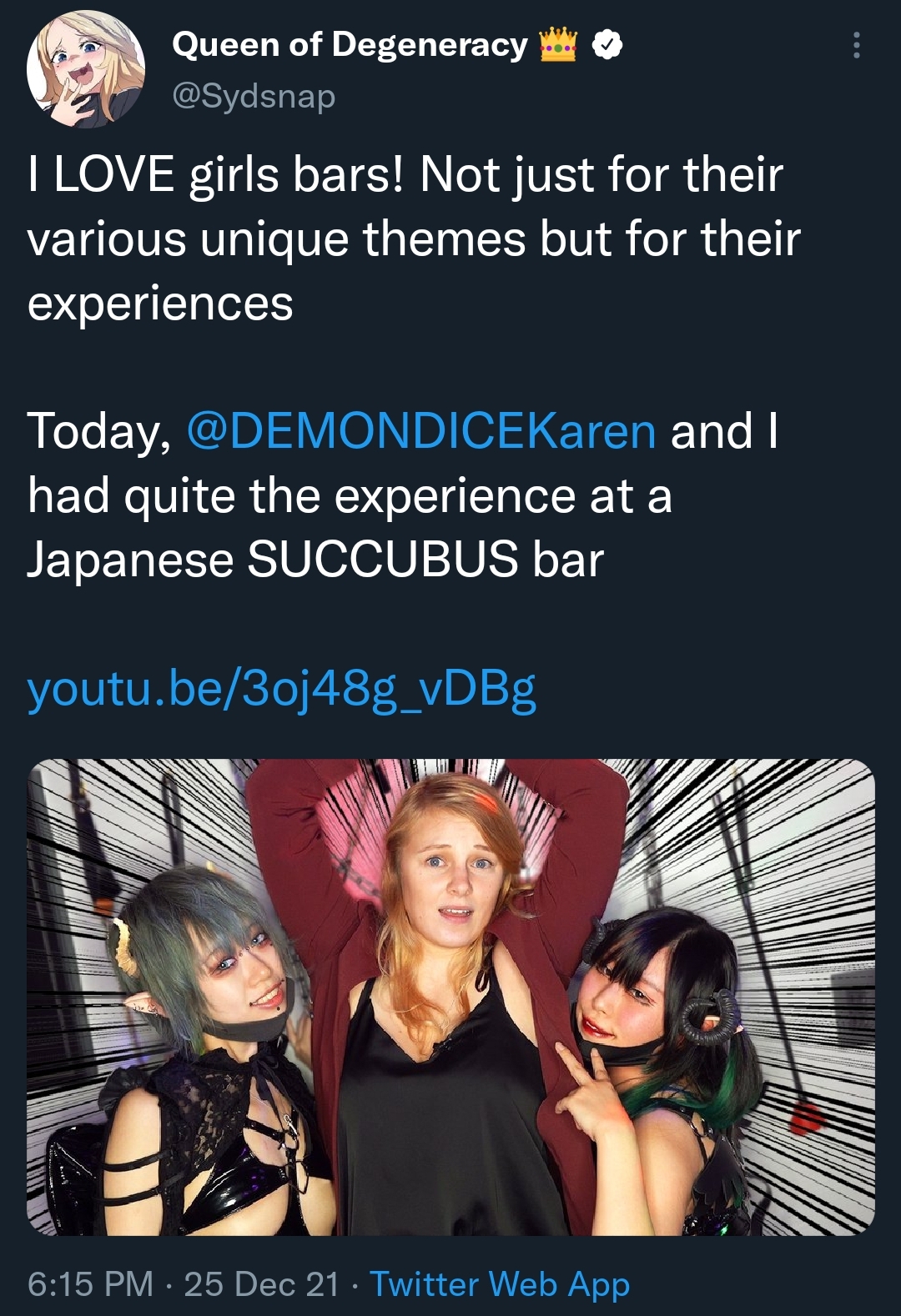Click the crown emoji beside the display name
The height and width of the screenshot is (1316, 901).
(x=558, y=44)
